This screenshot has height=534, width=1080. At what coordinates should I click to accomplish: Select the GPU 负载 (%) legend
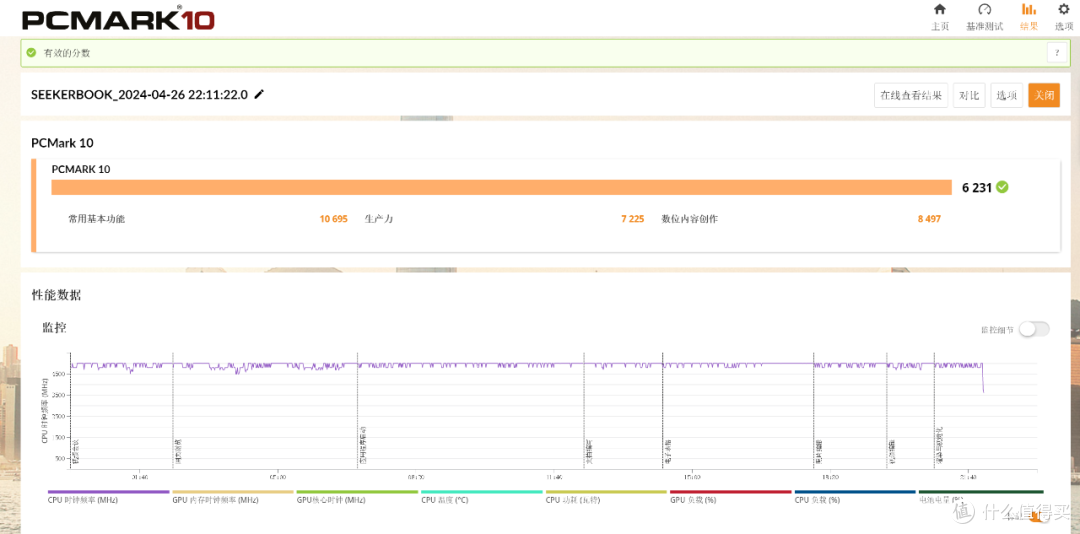731,497
